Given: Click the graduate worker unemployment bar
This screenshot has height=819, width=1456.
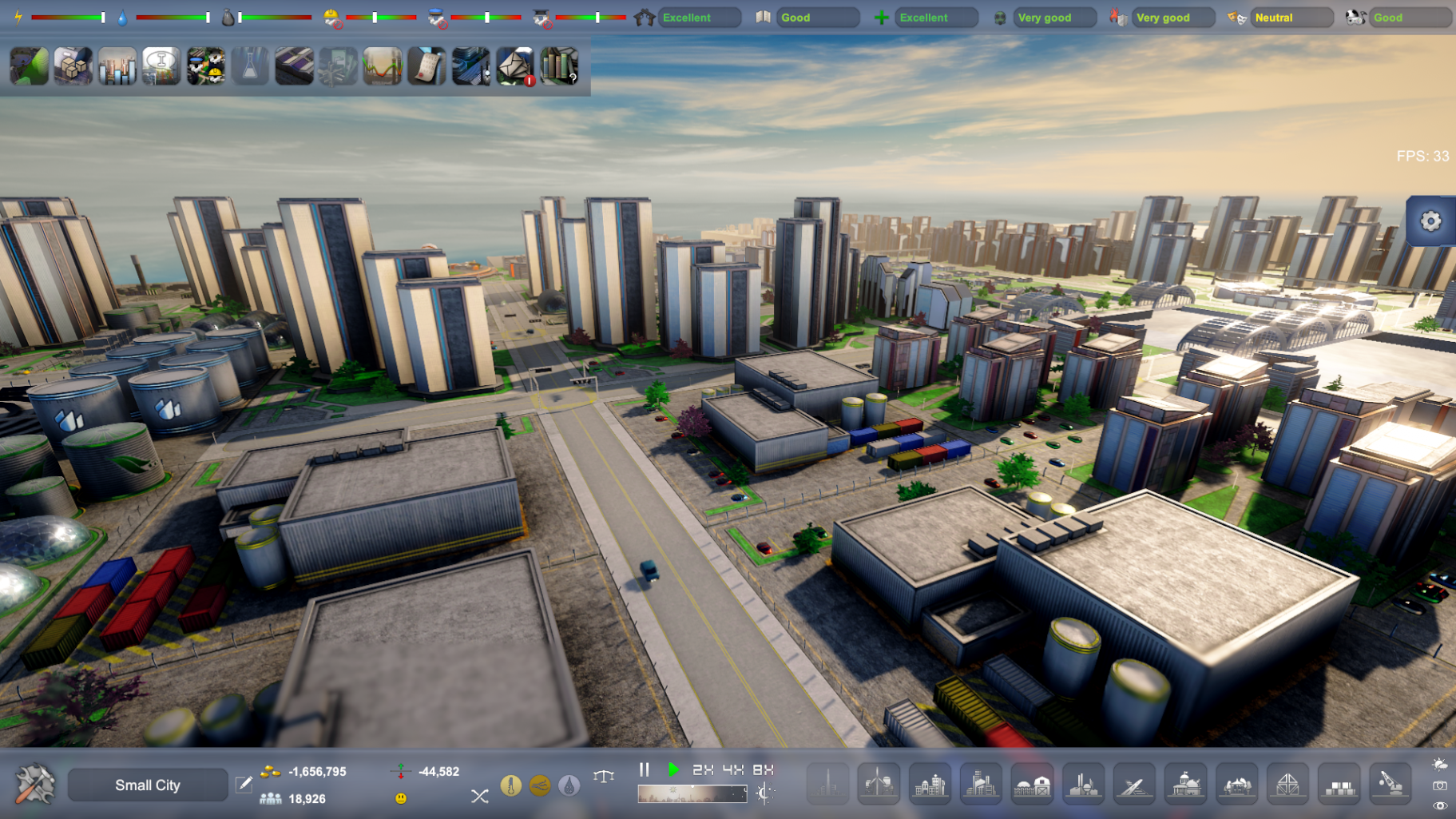Looking at the screenshot, I should (590, 17).
